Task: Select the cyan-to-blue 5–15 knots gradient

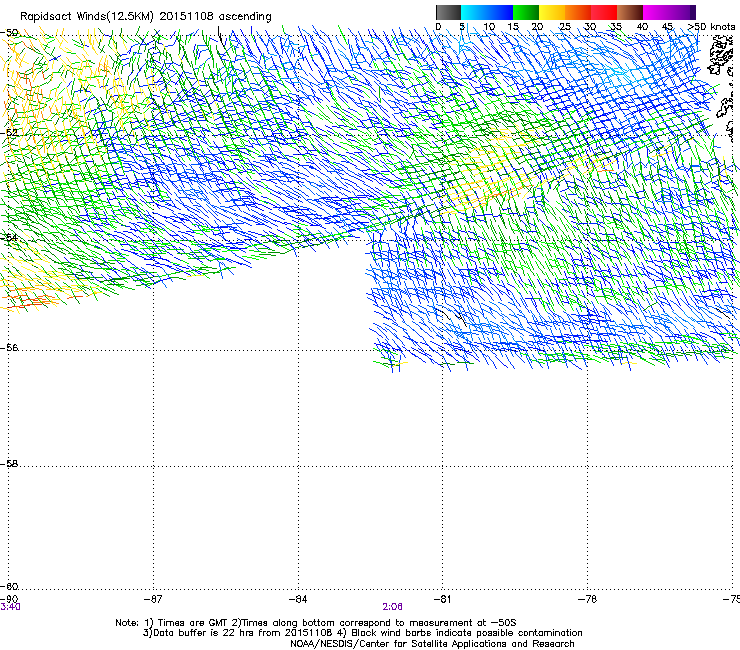Action: click(x=487, y=12)
